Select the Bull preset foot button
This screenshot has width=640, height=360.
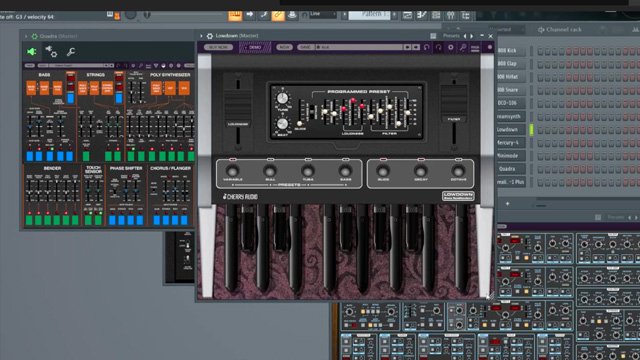coord(270,171)
